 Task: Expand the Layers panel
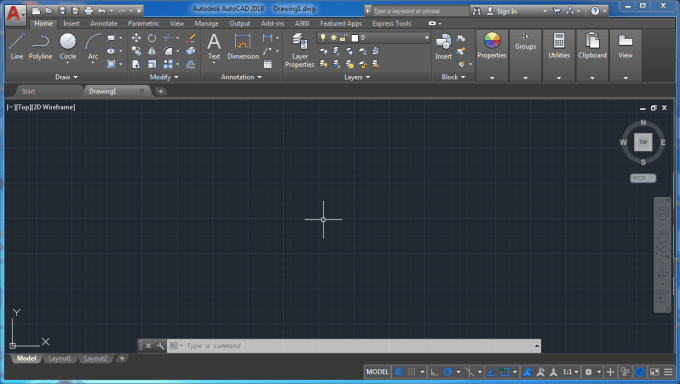coord(357,77)
